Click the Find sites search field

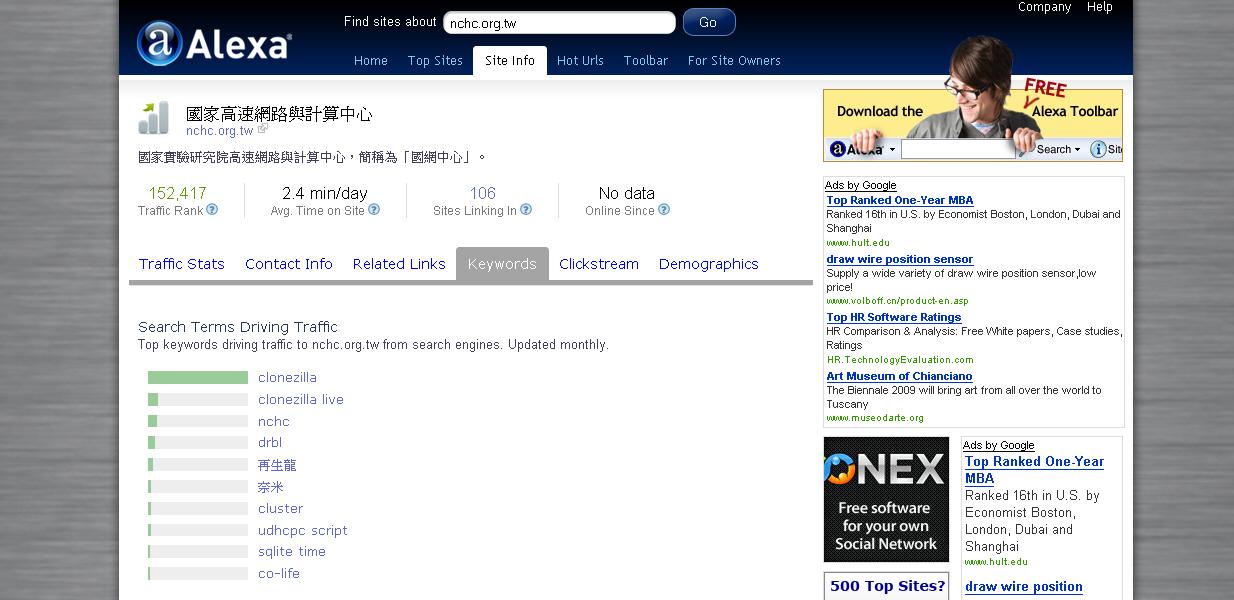(559, 22)
